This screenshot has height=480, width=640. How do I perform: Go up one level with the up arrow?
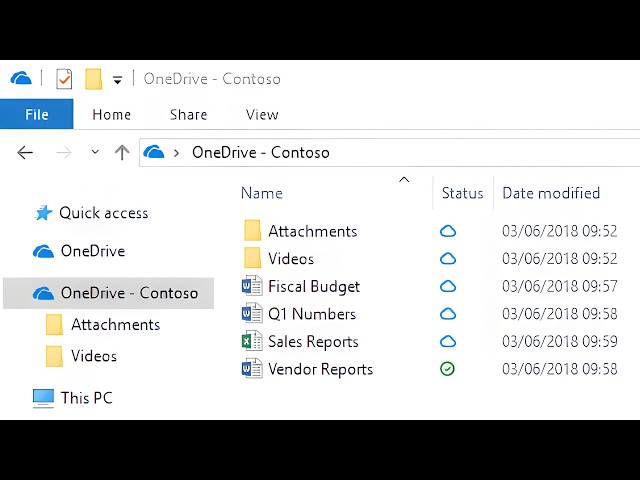click(122, 152)
